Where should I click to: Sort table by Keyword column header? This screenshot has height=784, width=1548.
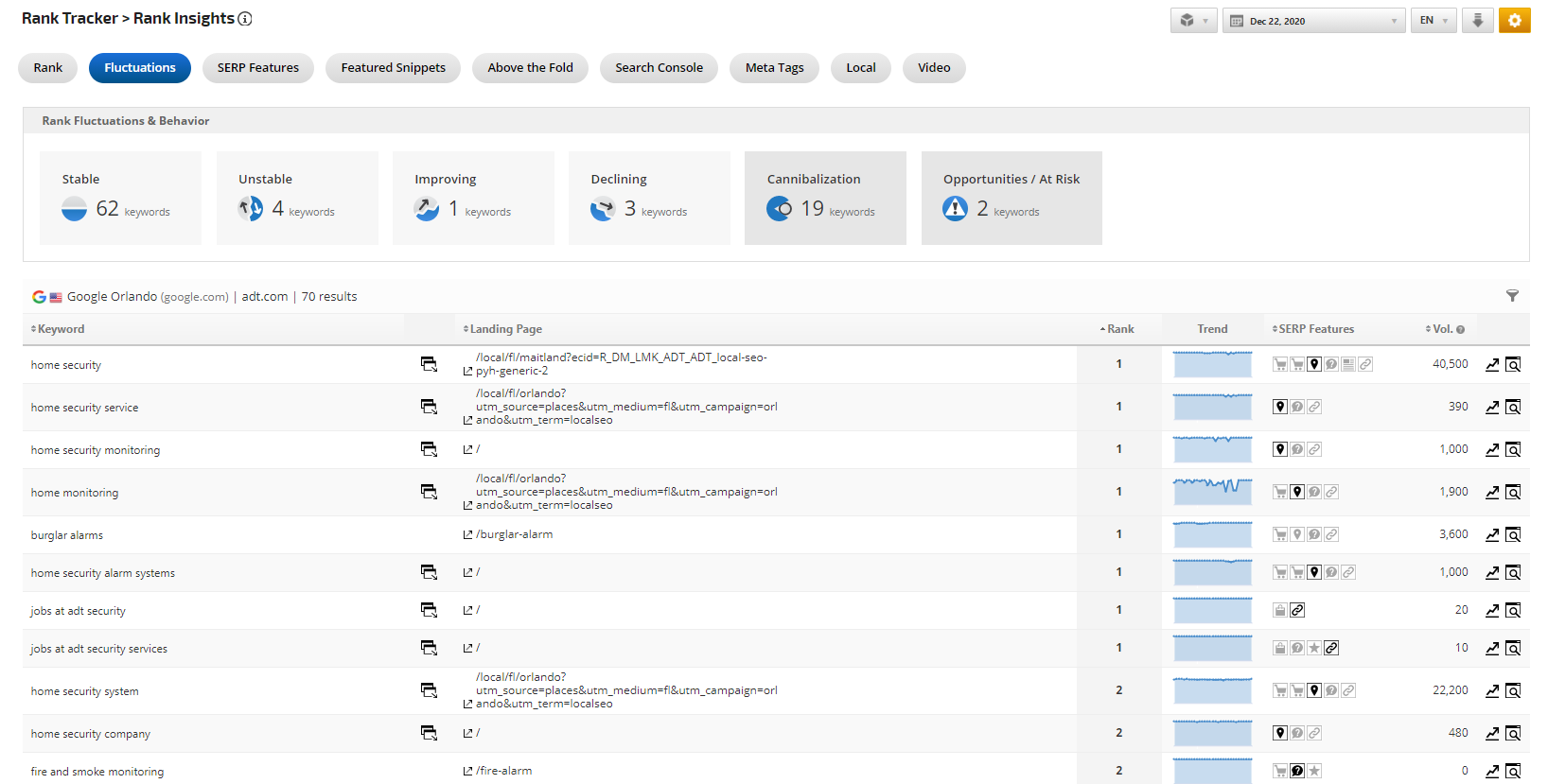click(61, 329)
